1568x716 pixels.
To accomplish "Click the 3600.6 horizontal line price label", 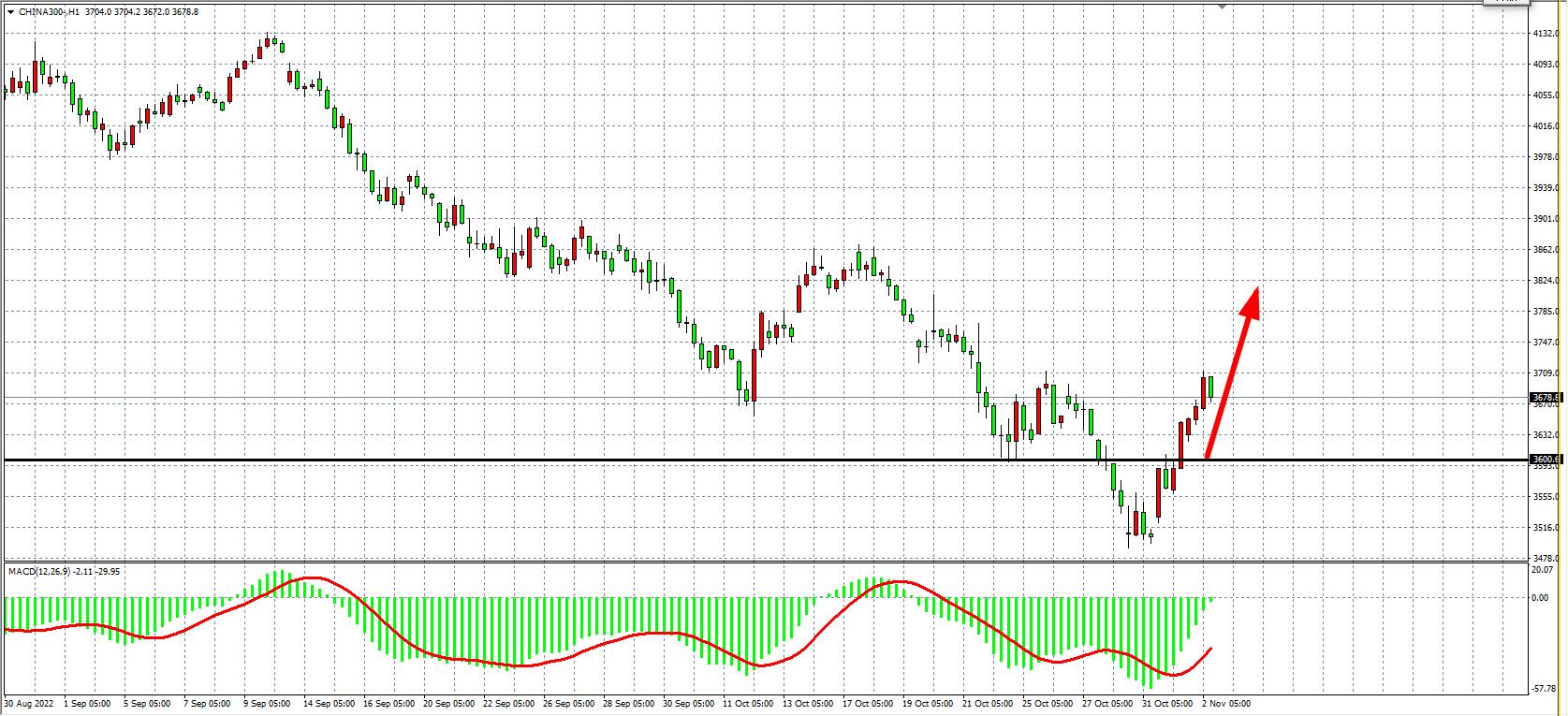I will click(x=1544, y=459).
